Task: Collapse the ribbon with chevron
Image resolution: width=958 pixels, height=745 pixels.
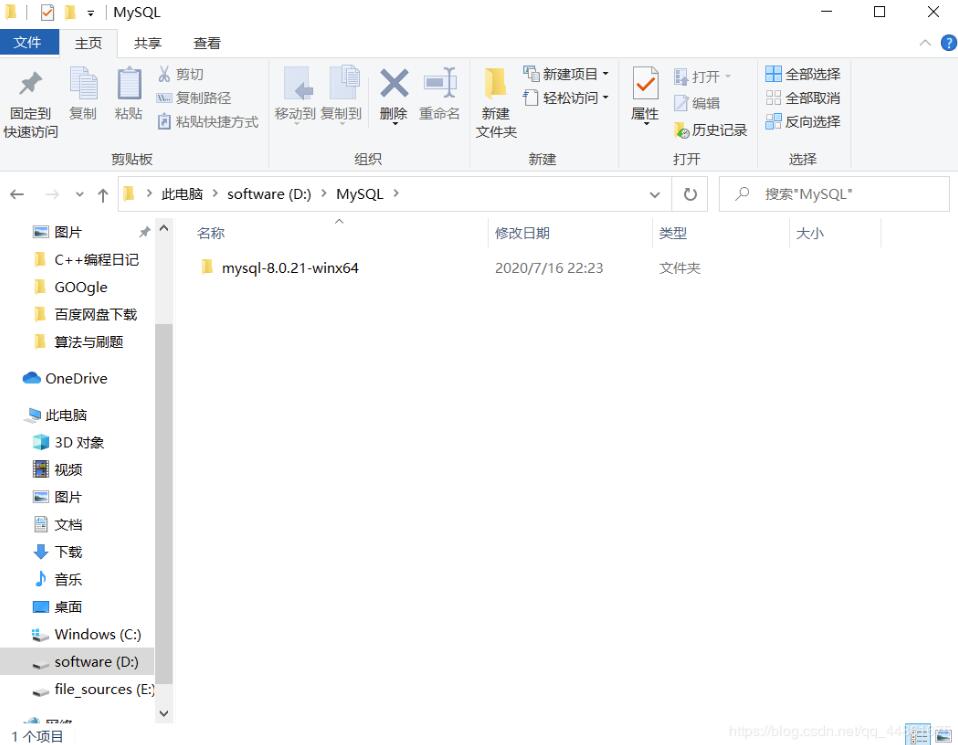Action: coord(925,43)
